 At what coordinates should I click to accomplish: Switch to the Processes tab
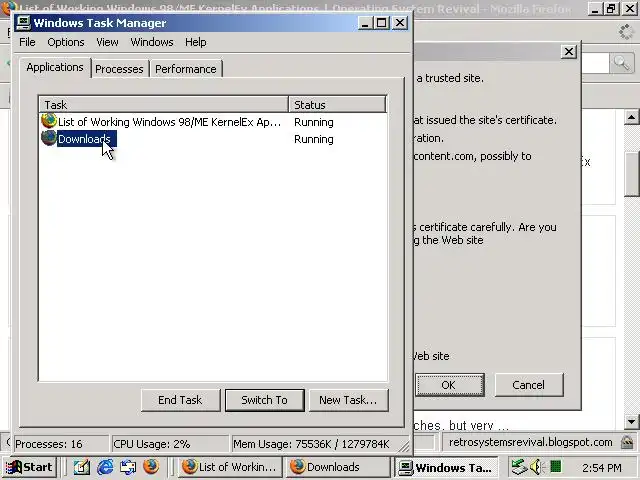pyautogui.click(x=119, y=69)
